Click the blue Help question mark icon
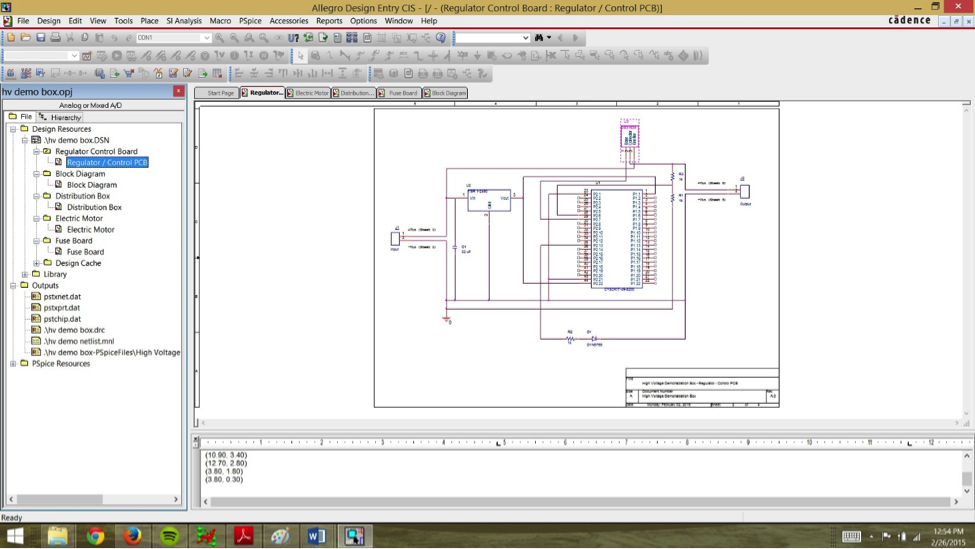Viewport: 975px width, 549px height. [441, 37]
